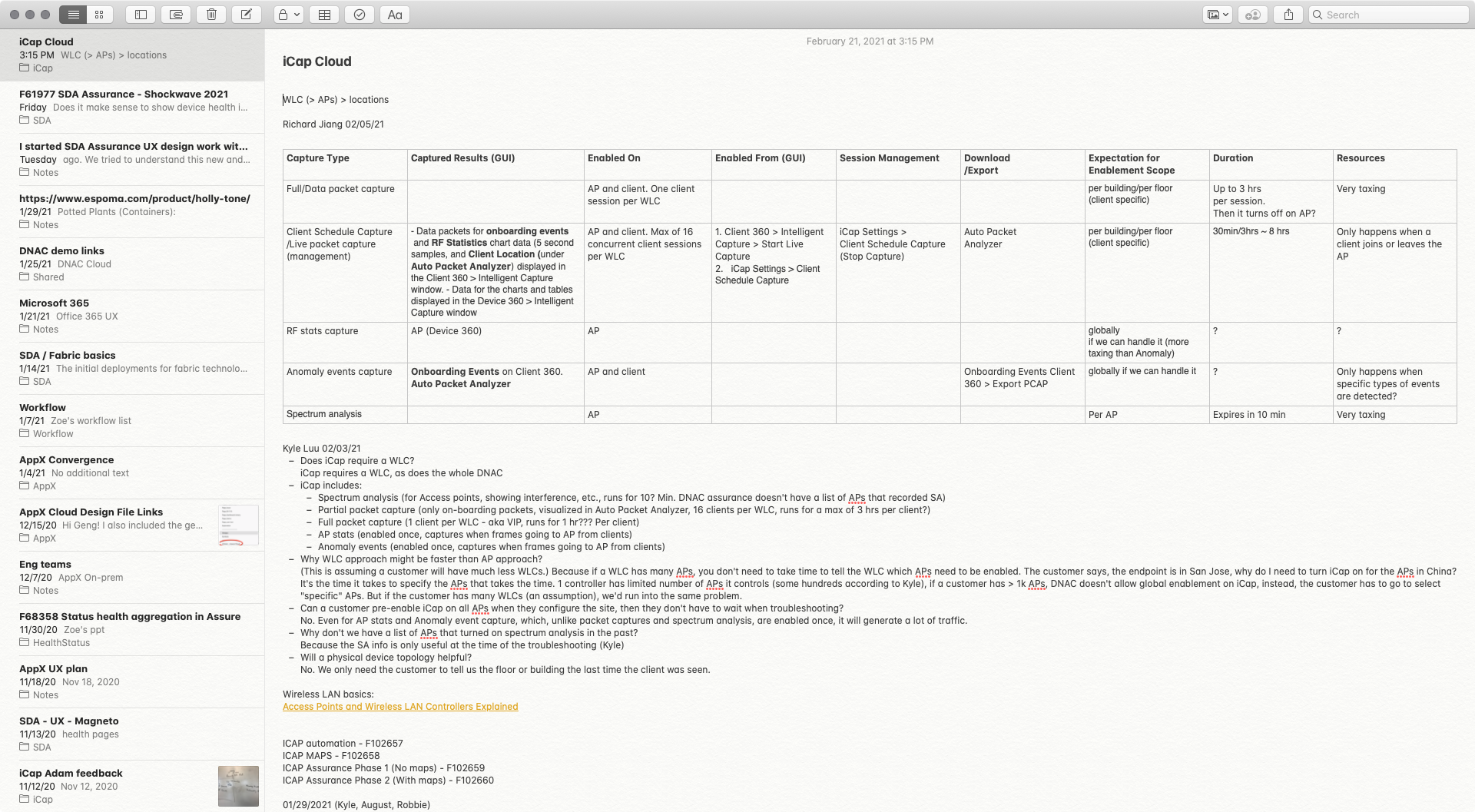
Task: Add a checklist to the note
Action: (x=360, y=15)
